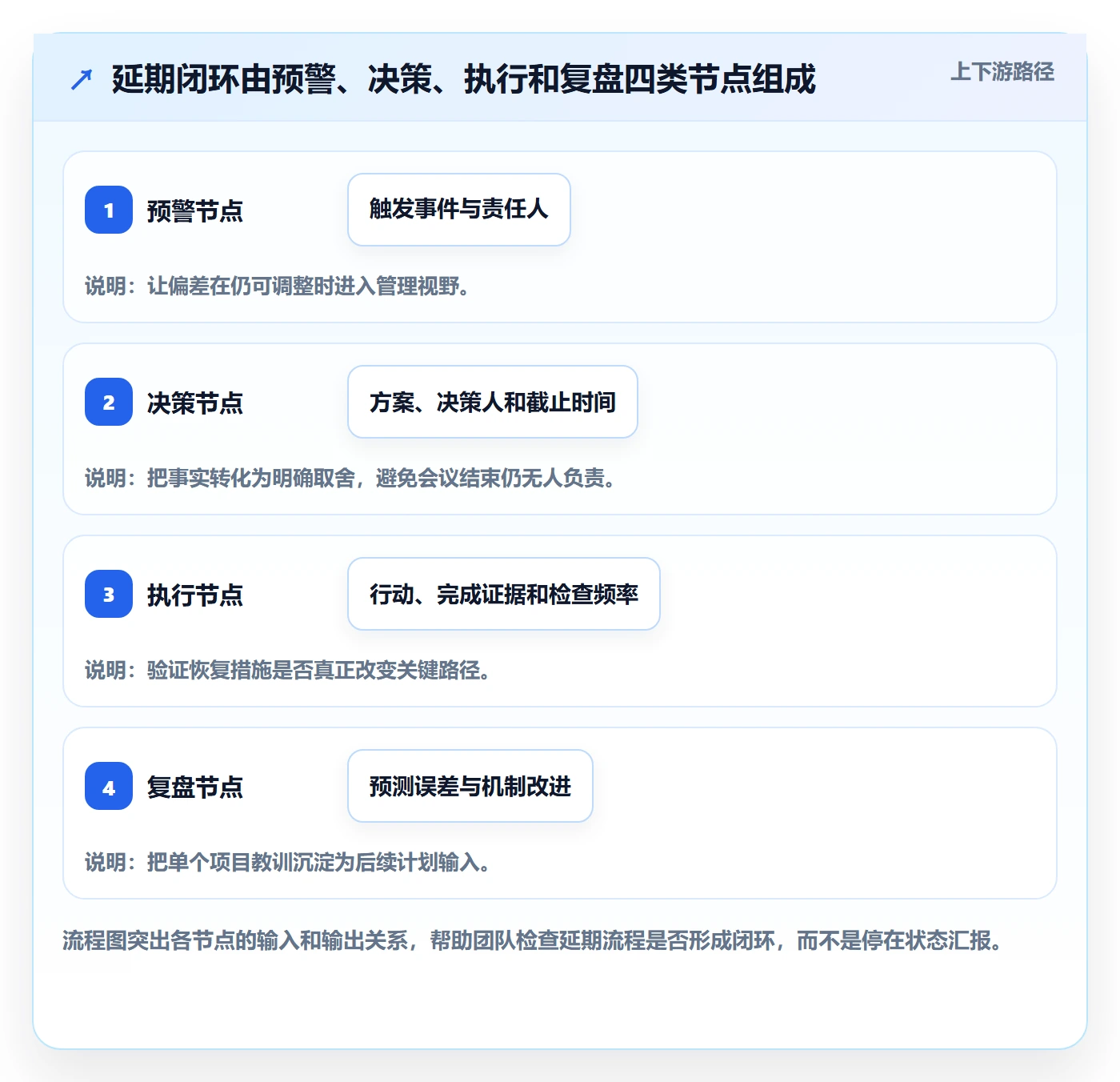The width and height of the screenshot is (1120, 1082).
Task: Click the heading 延期闭环由预警、决策、执行和复盘四类节点组成
Action: click(463, 79)
